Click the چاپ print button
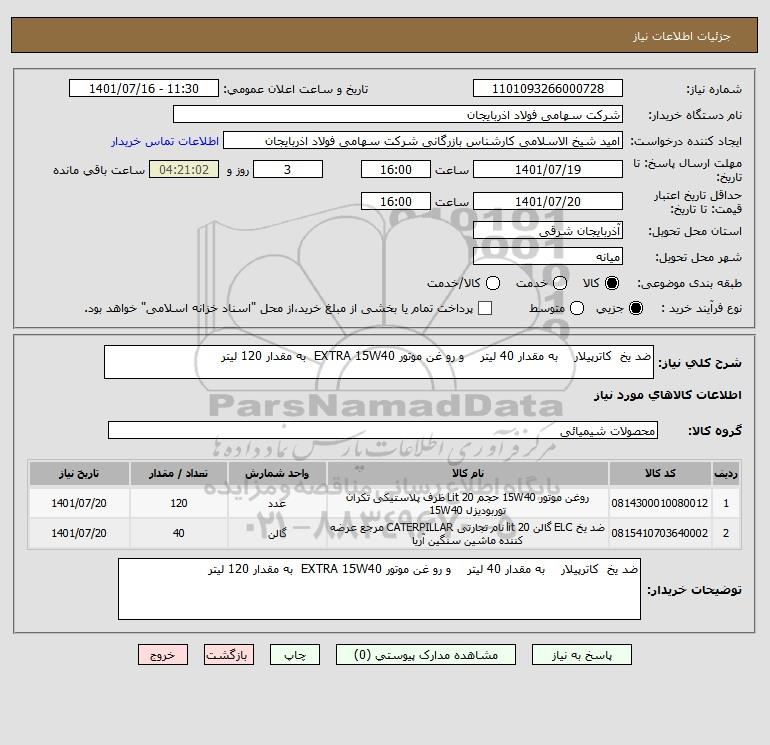This screenshot has height=745, width=770. coord(295,655)
